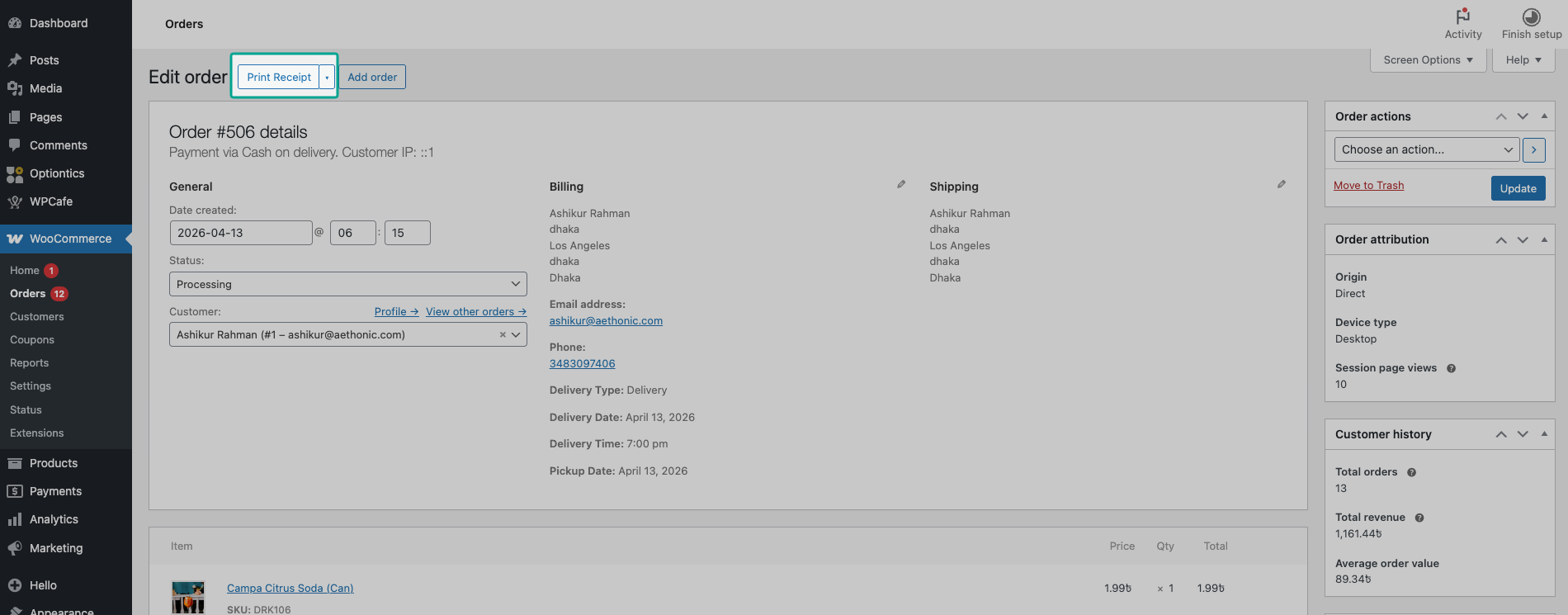
Task: Expand the Help tab
Action: click(x=1523, y=59)
